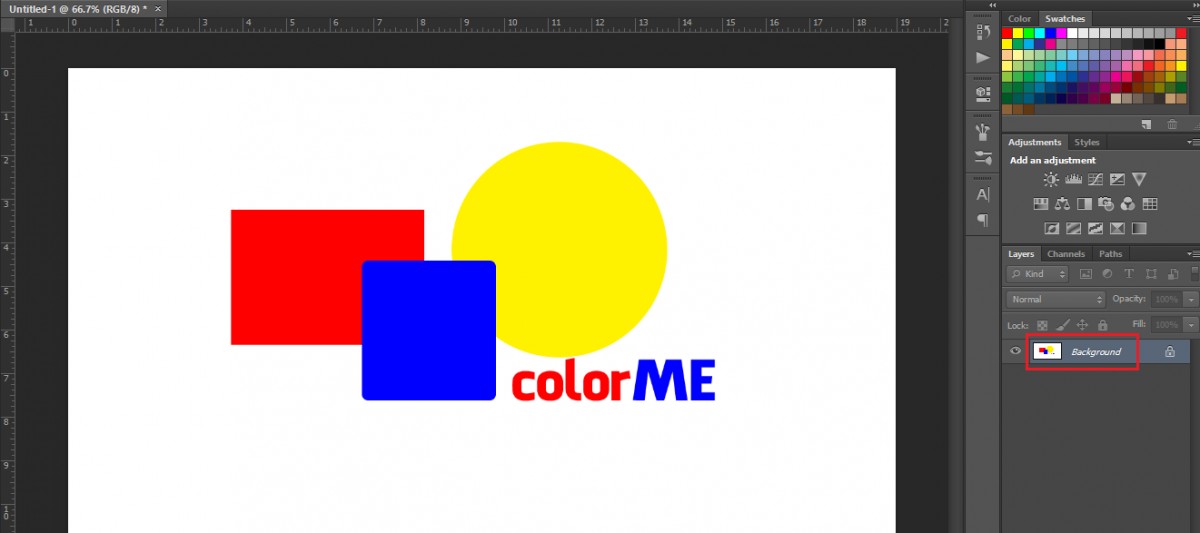The width and height of the screenshot is (1200, 533).
Task: Add a Color Balance adjustment
Action: (x=1062, y=204)
